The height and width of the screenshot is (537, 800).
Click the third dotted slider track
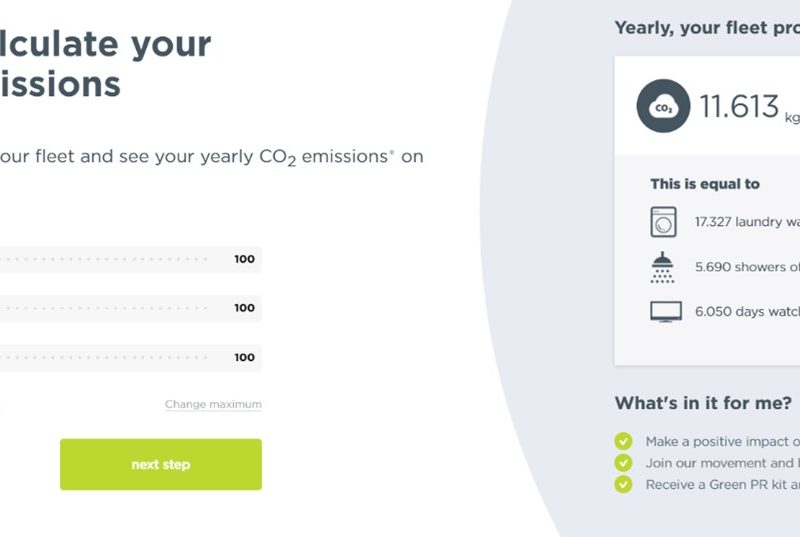pyautogui.click(x=104, y=357)
